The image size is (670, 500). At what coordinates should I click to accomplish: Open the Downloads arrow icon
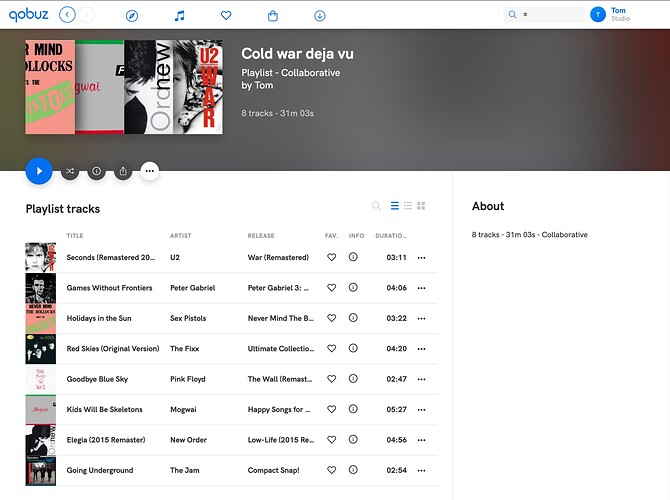click(x=320, y=16)
